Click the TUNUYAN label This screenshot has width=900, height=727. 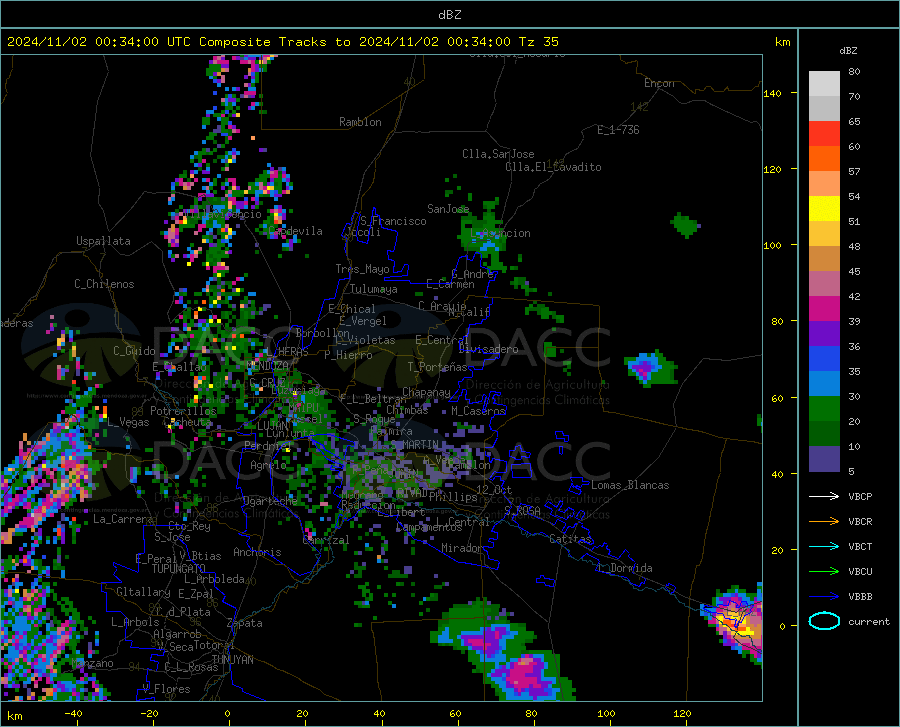[x=232, y=660]
